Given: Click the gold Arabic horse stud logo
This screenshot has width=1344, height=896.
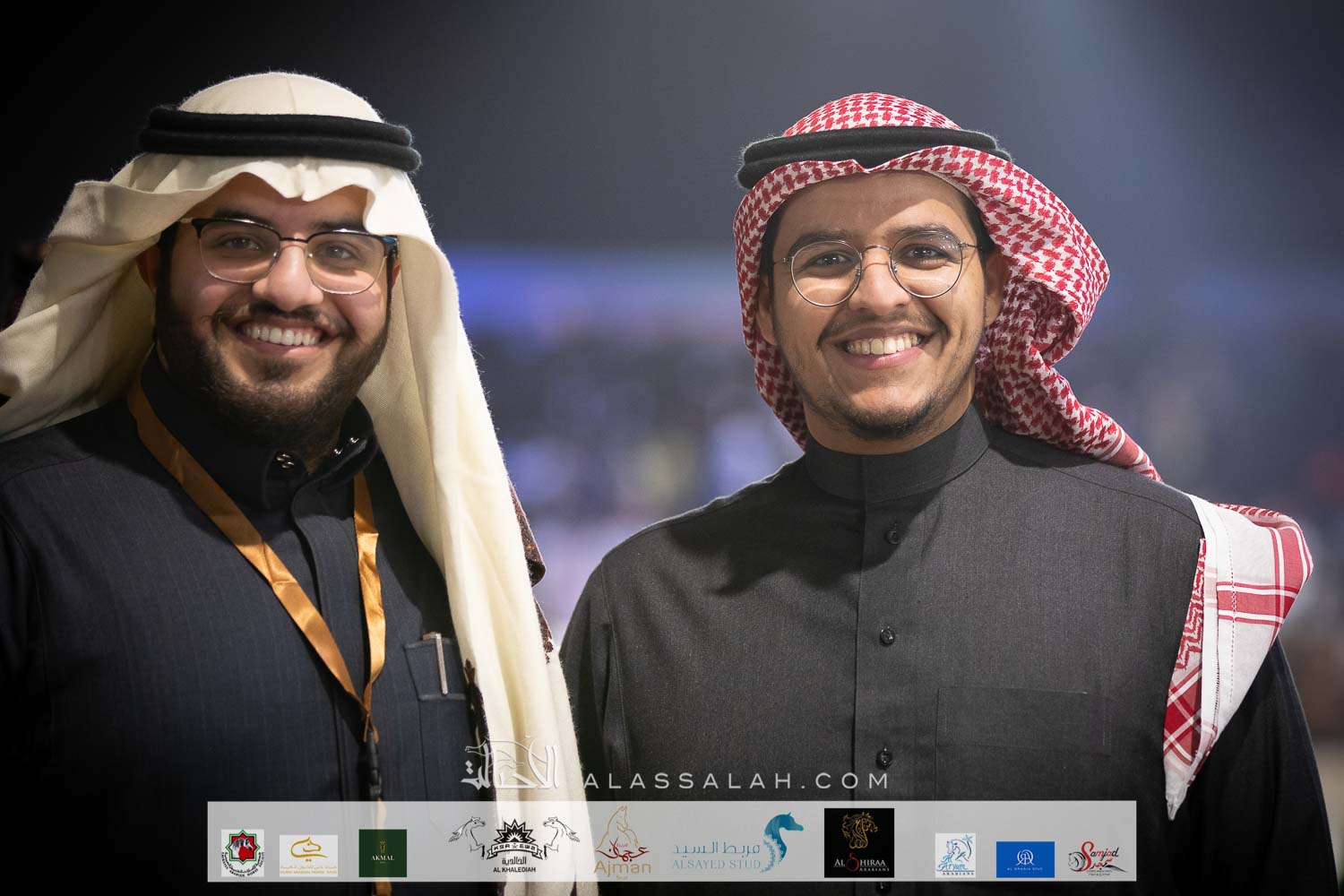Looking at the screenshot, I should (308, 852).
